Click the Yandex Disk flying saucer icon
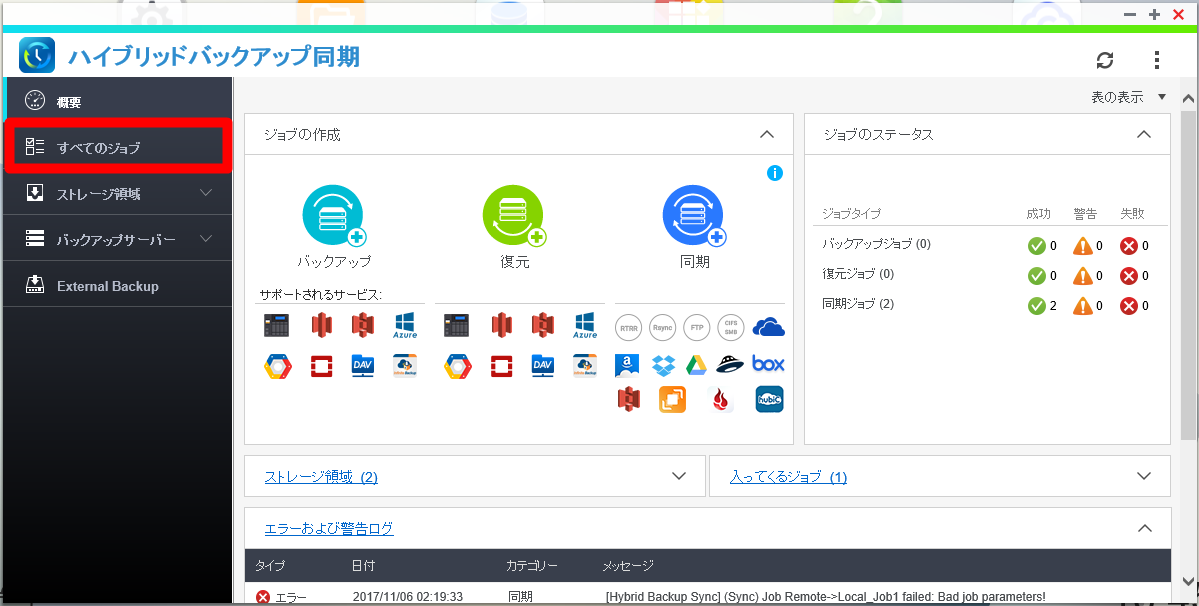The width and height of the screenshot is (1199, 606). [730, 365]
